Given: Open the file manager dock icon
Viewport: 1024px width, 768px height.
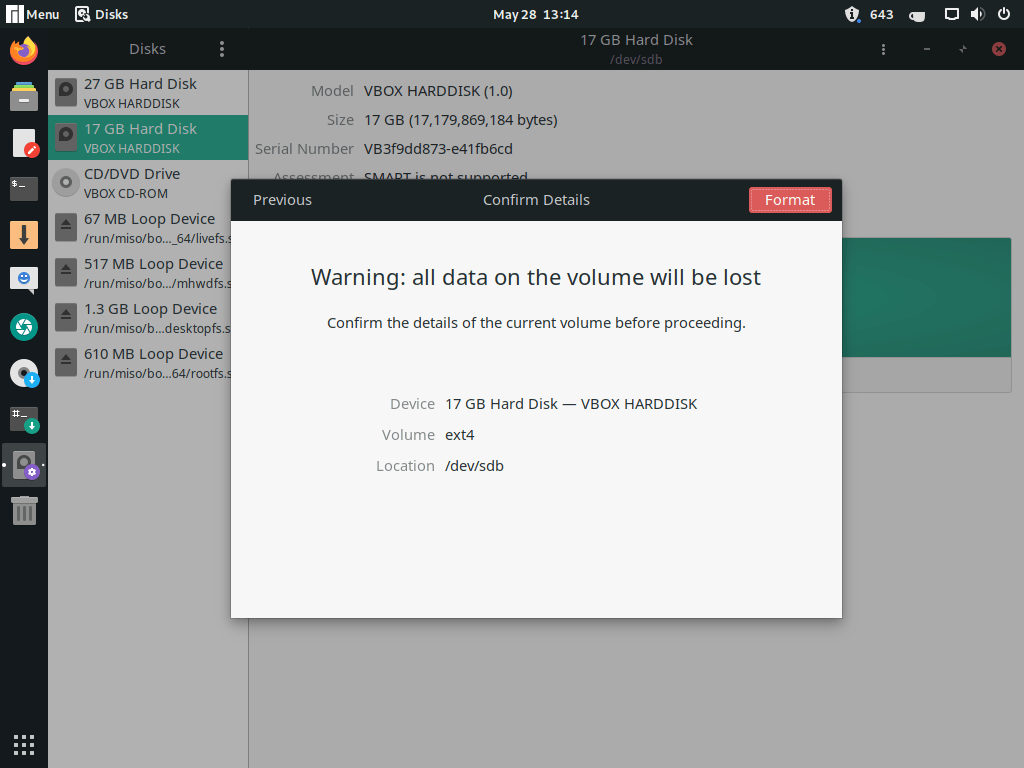Looking at the screenshot, I should click(24, 97).
